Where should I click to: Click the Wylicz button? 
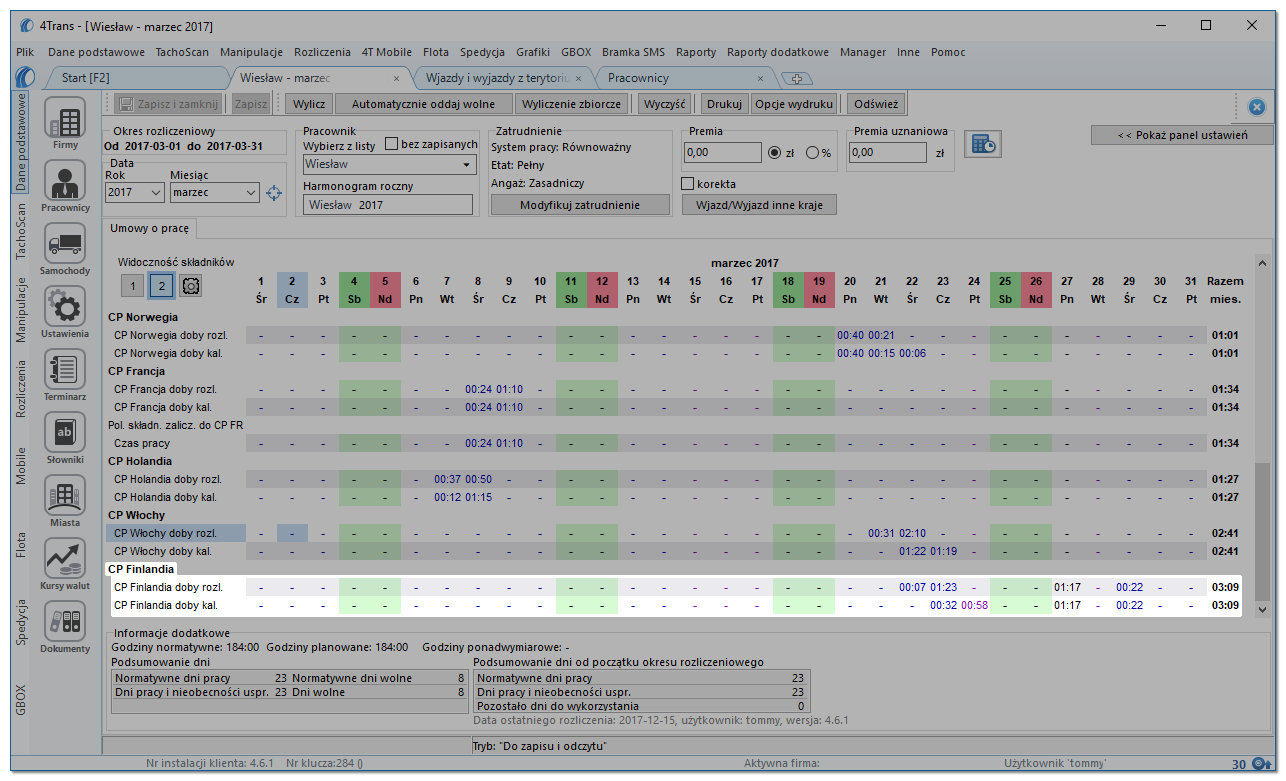coord(310,103)
